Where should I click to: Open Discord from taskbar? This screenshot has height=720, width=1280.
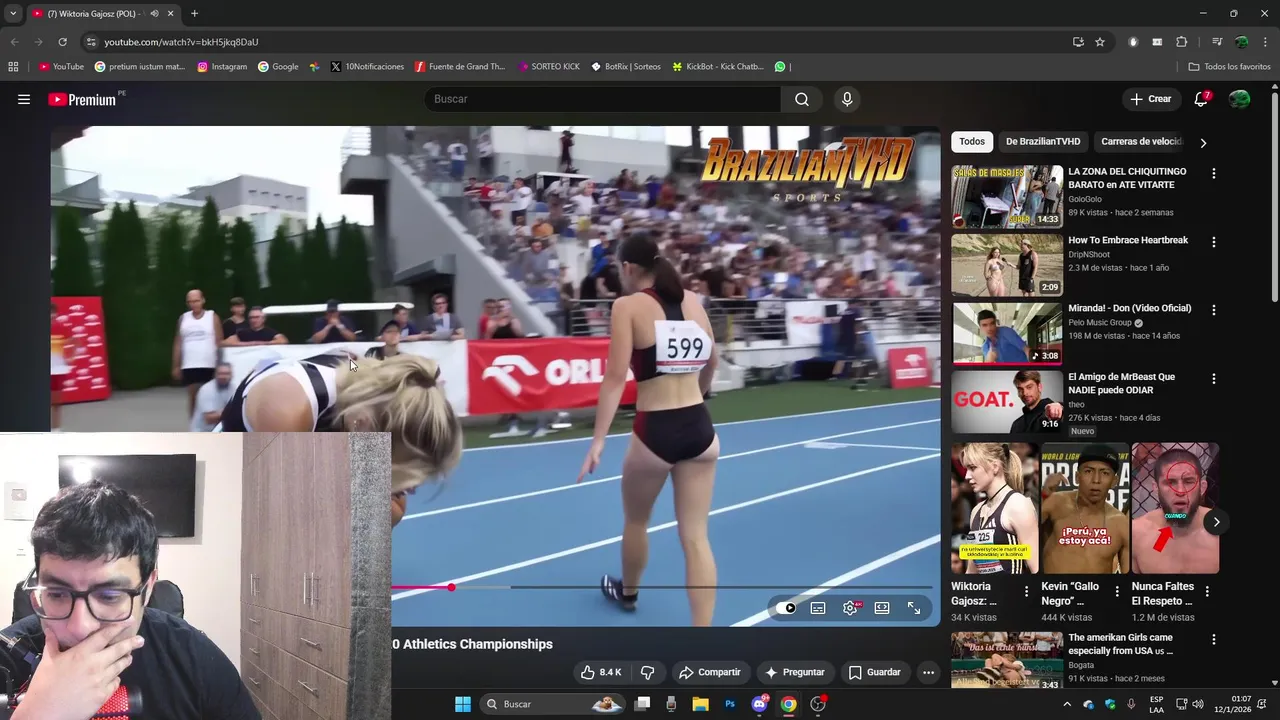pos(759,704)
